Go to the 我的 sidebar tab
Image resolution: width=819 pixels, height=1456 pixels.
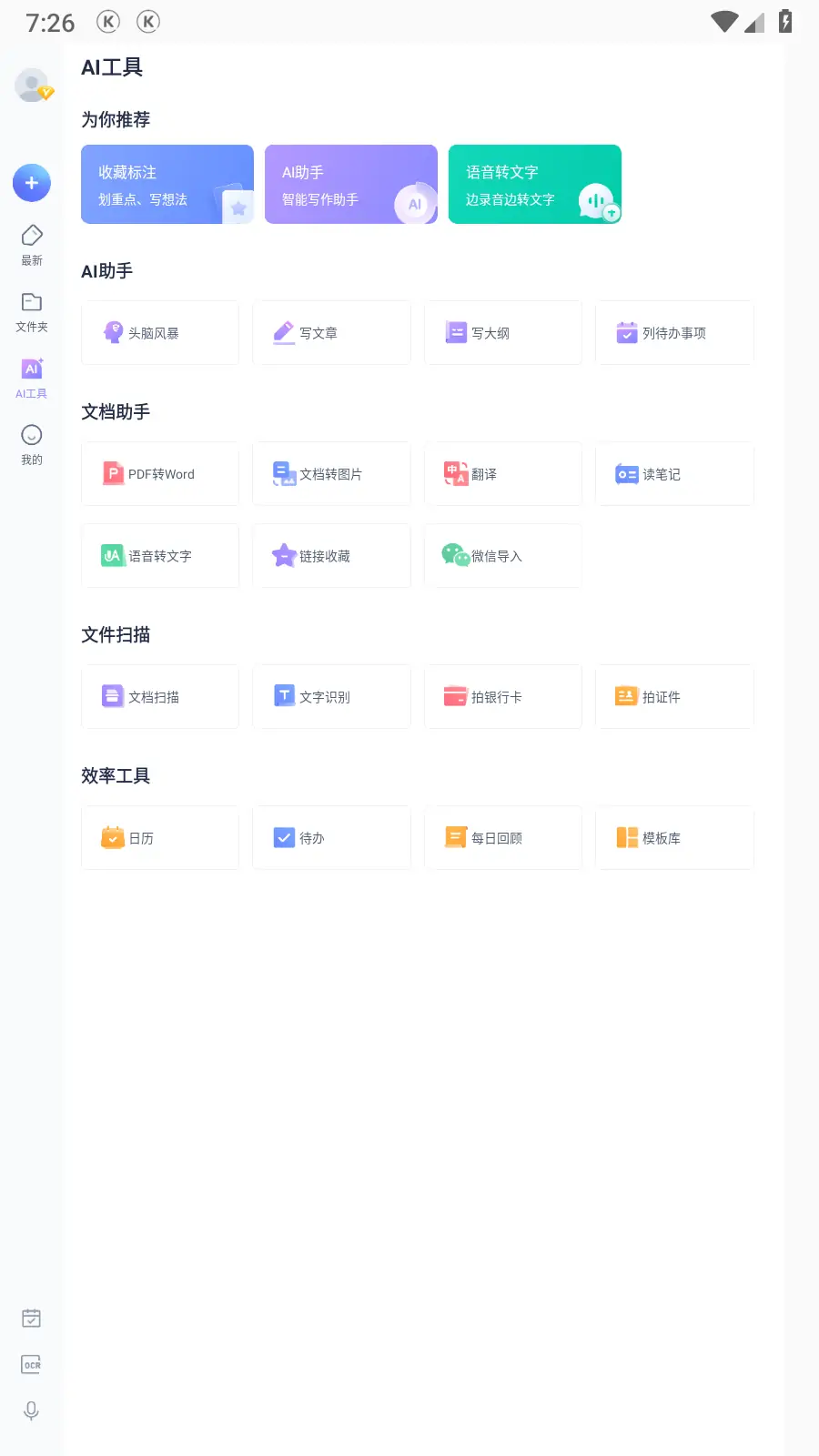[32, 445]
